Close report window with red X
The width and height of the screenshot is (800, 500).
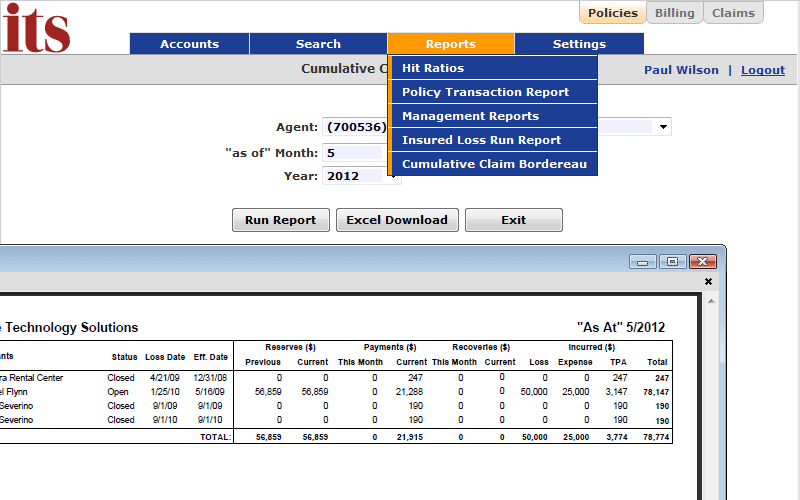[x=703, y=262]
